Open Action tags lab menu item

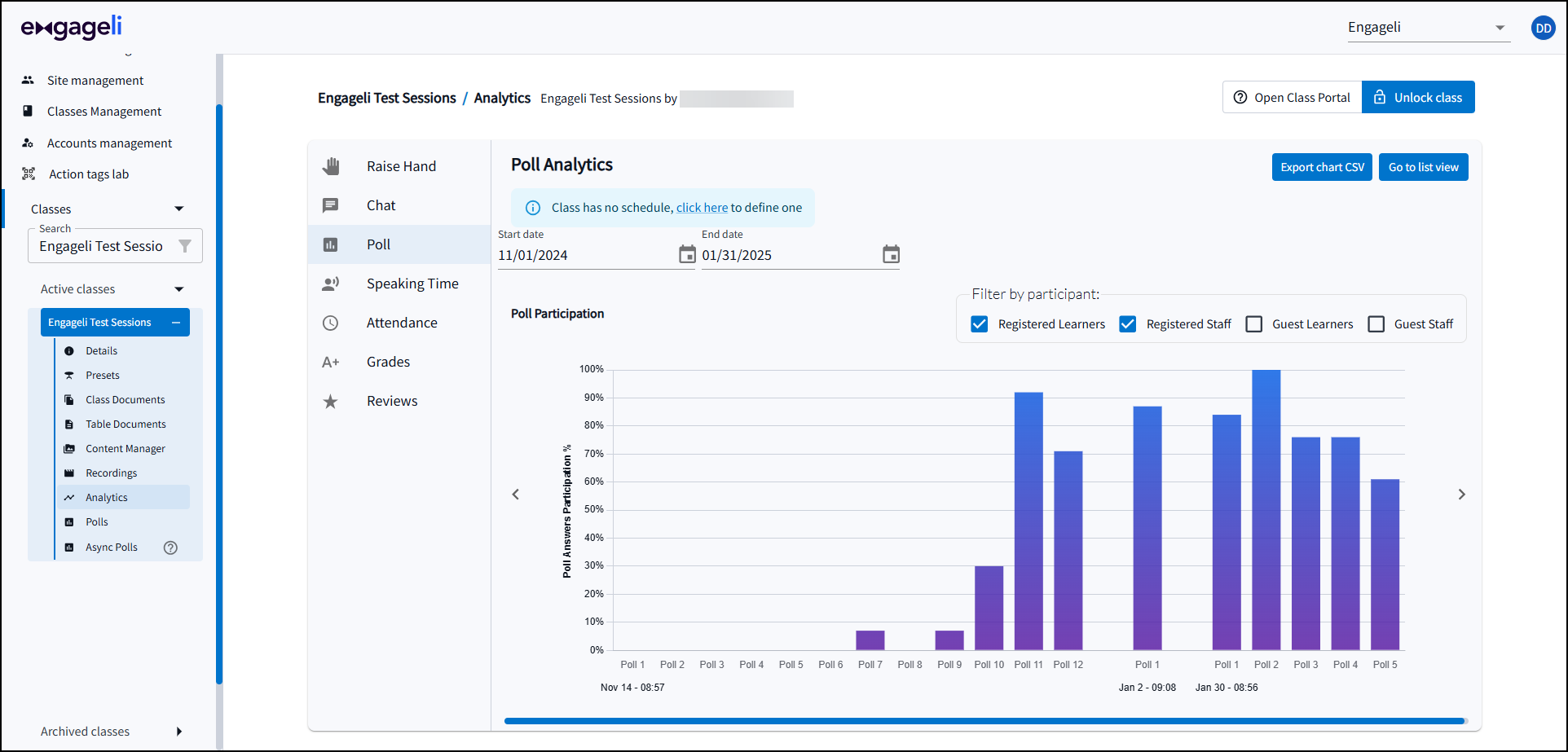pos(89,174)
